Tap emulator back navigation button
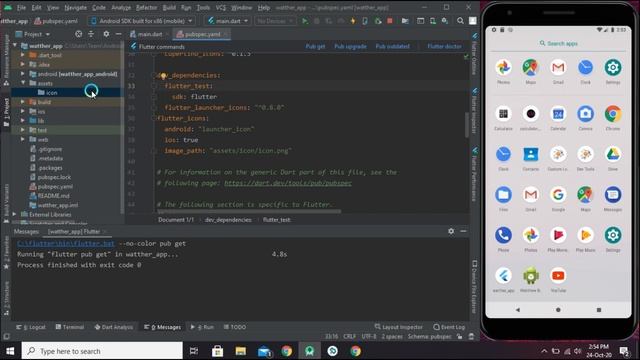This screenshot has width=640, height=360. (518, 310)
